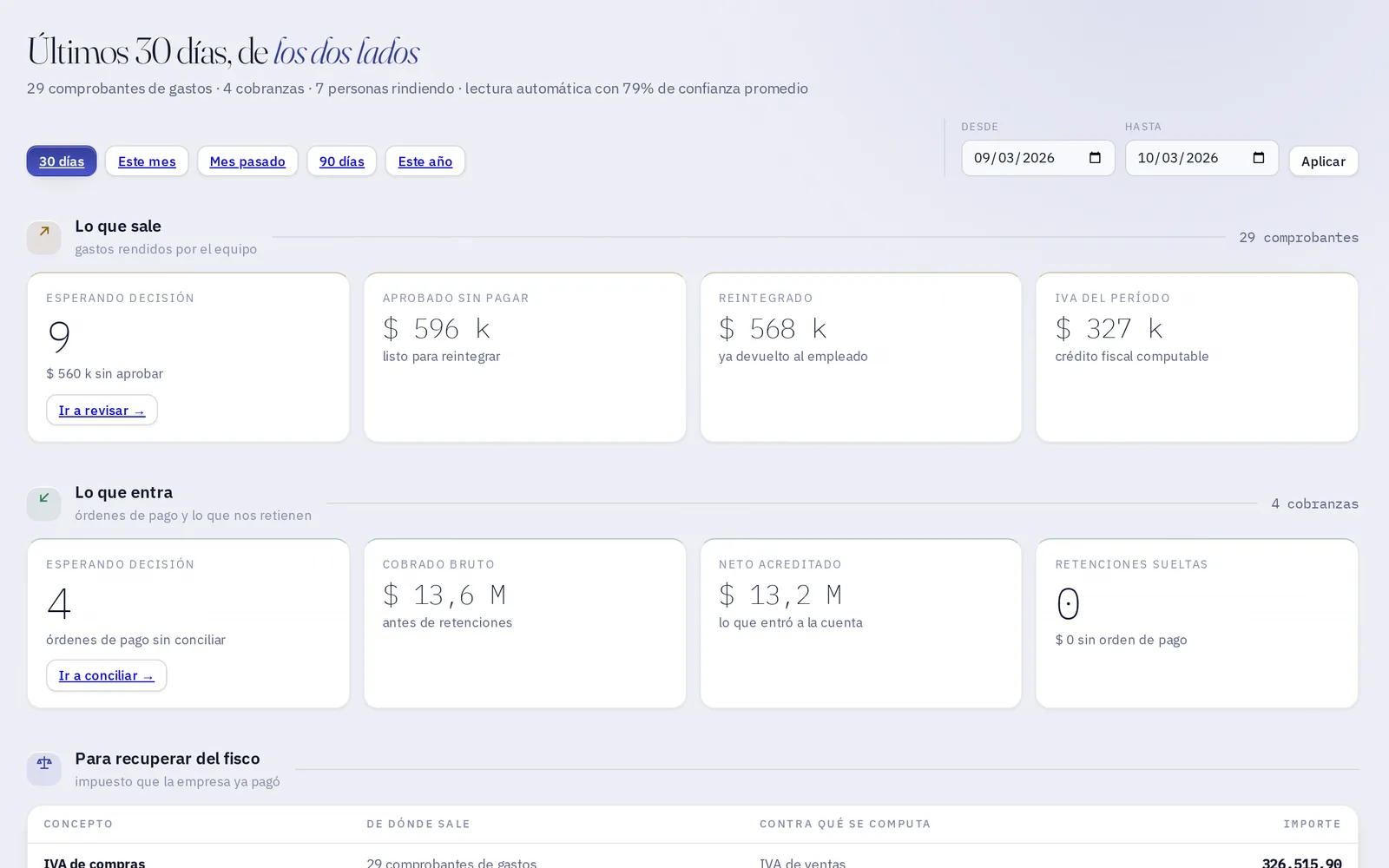The width and height of the screenshot is (1389, 868).
Task: Switch to the Este año range
Action: (x=425, y=161)
